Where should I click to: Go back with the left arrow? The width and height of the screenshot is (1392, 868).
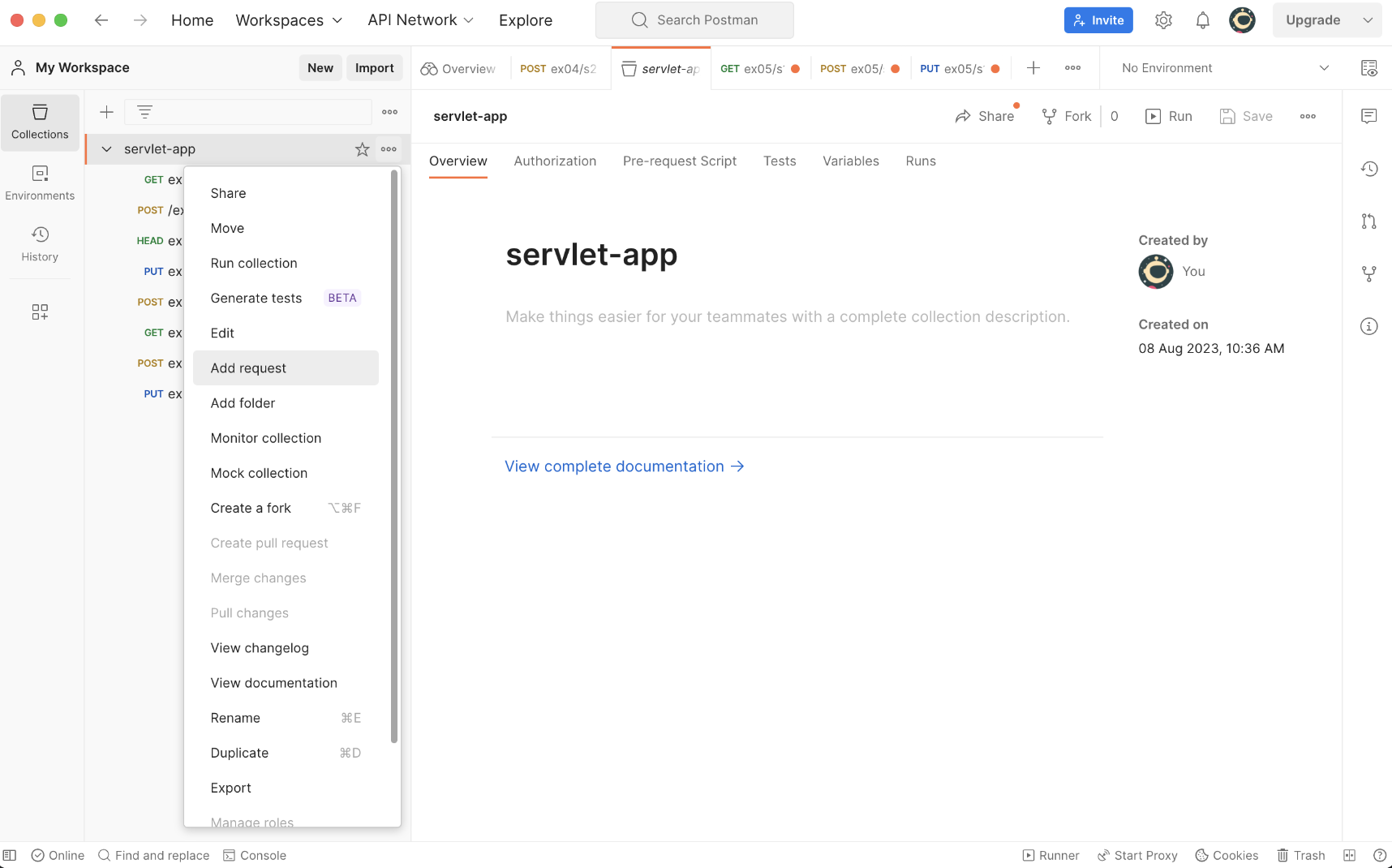pos(101,20)
